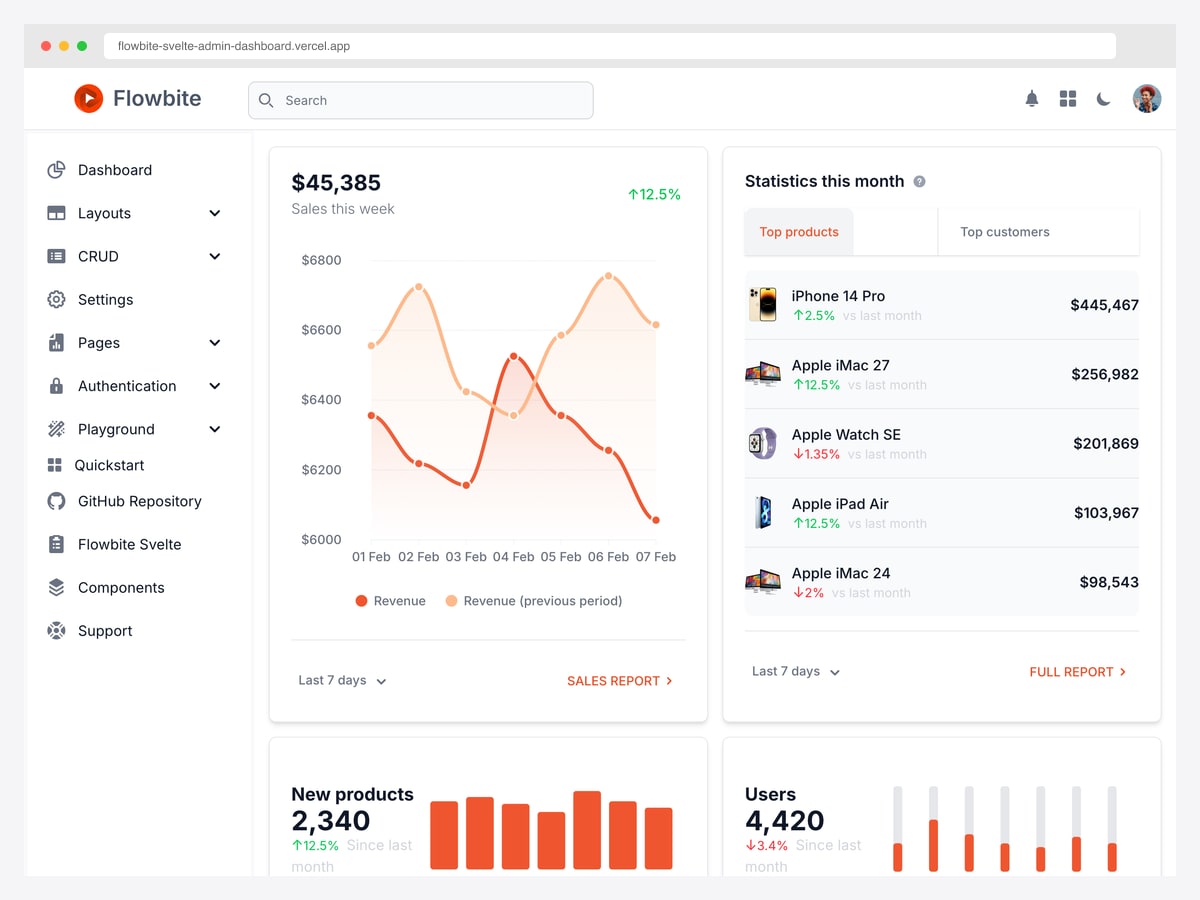Click the Flowbite logo icon
Image resolution: width=1200 pixels, height=900 pixels.
click(88, 98)
